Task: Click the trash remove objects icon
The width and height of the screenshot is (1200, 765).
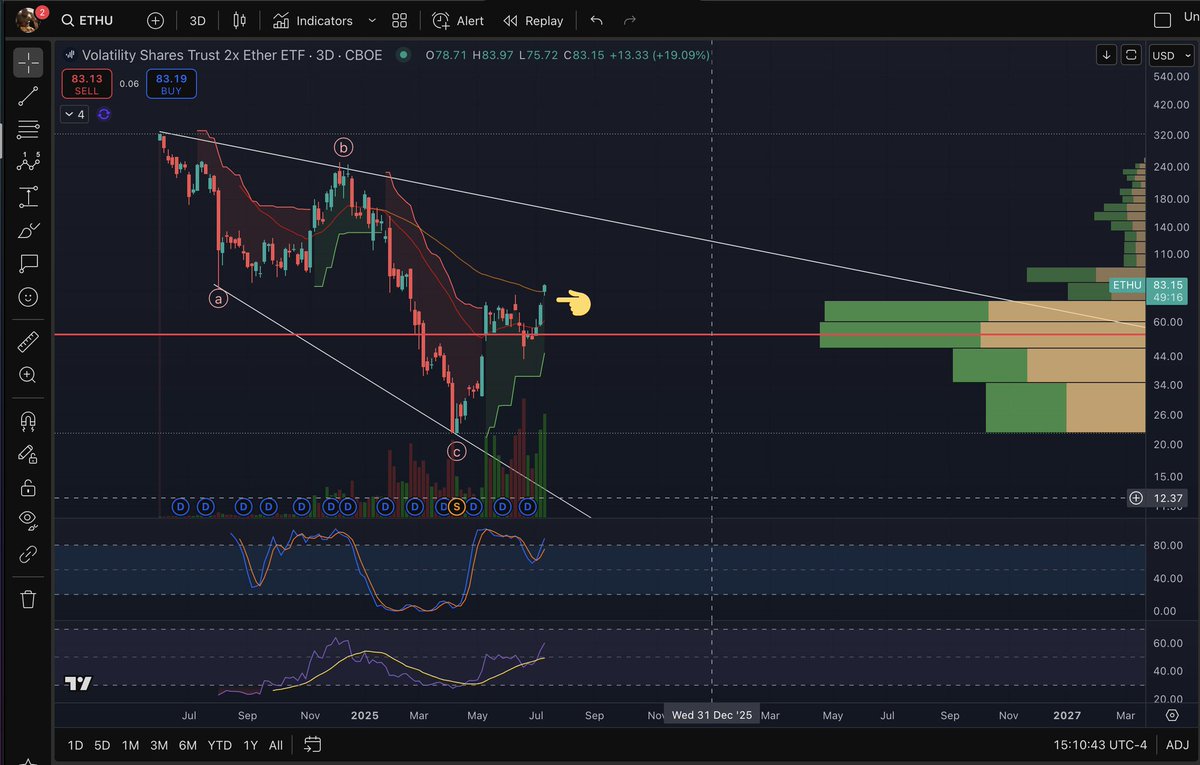Action: click(x=28, y=599)
